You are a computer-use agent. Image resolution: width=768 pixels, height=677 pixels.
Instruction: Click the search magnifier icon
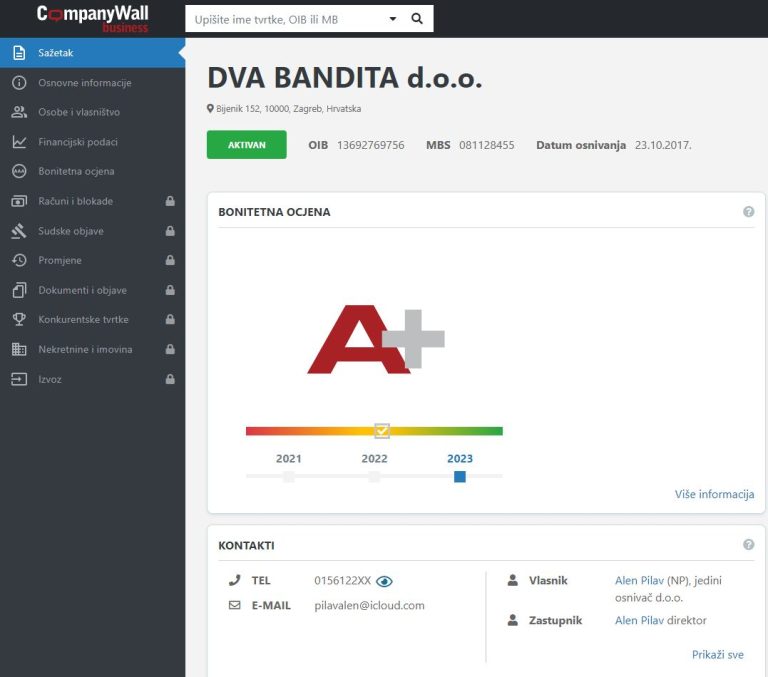point(417,19)
